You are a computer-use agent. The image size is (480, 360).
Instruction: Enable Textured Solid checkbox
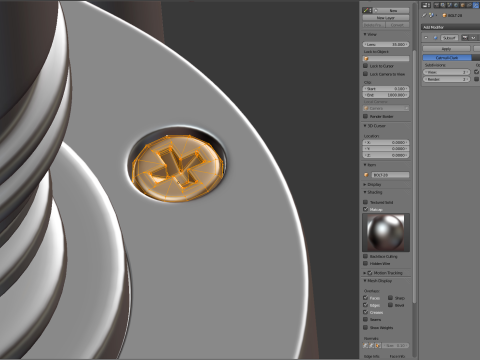coord(365,202)
